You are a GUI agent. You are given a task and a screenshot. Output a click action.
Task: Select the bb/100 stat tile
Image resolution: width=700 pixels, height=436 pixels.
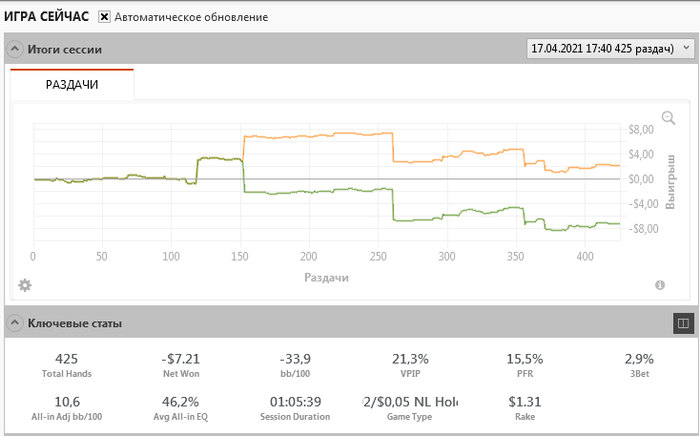(296, 366)
